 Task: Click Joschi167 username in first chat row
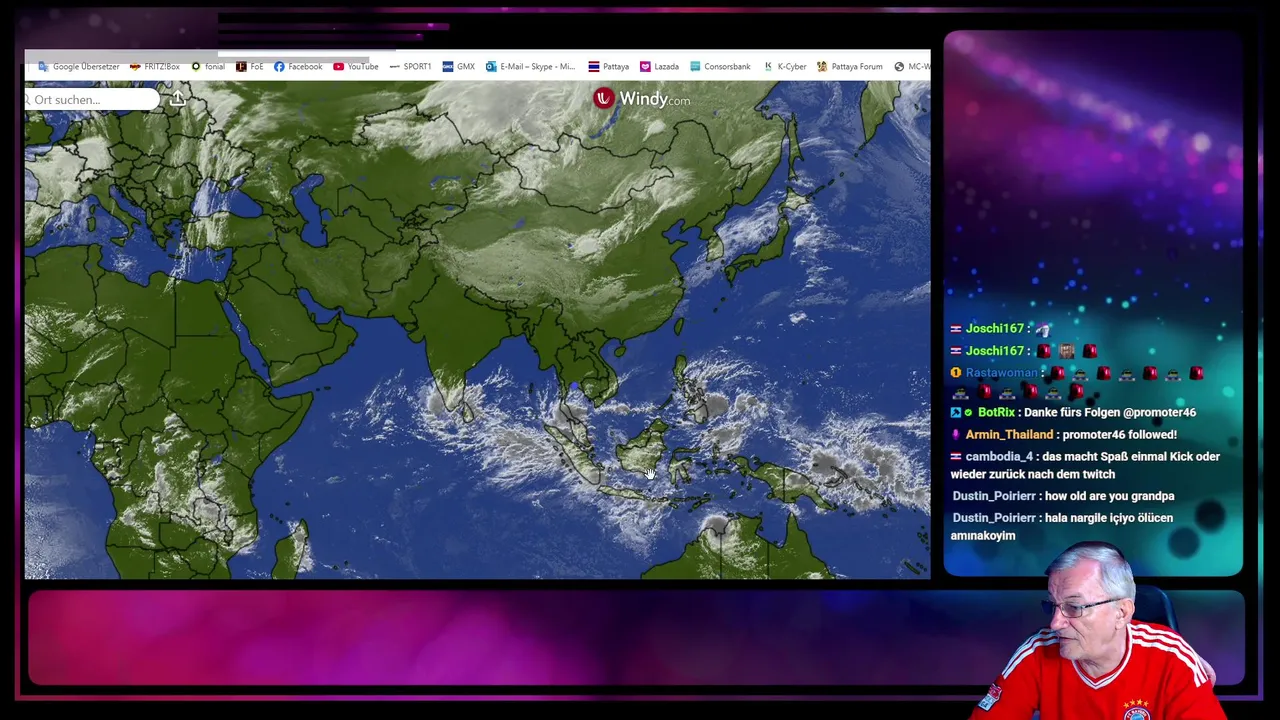click(994, 329)
